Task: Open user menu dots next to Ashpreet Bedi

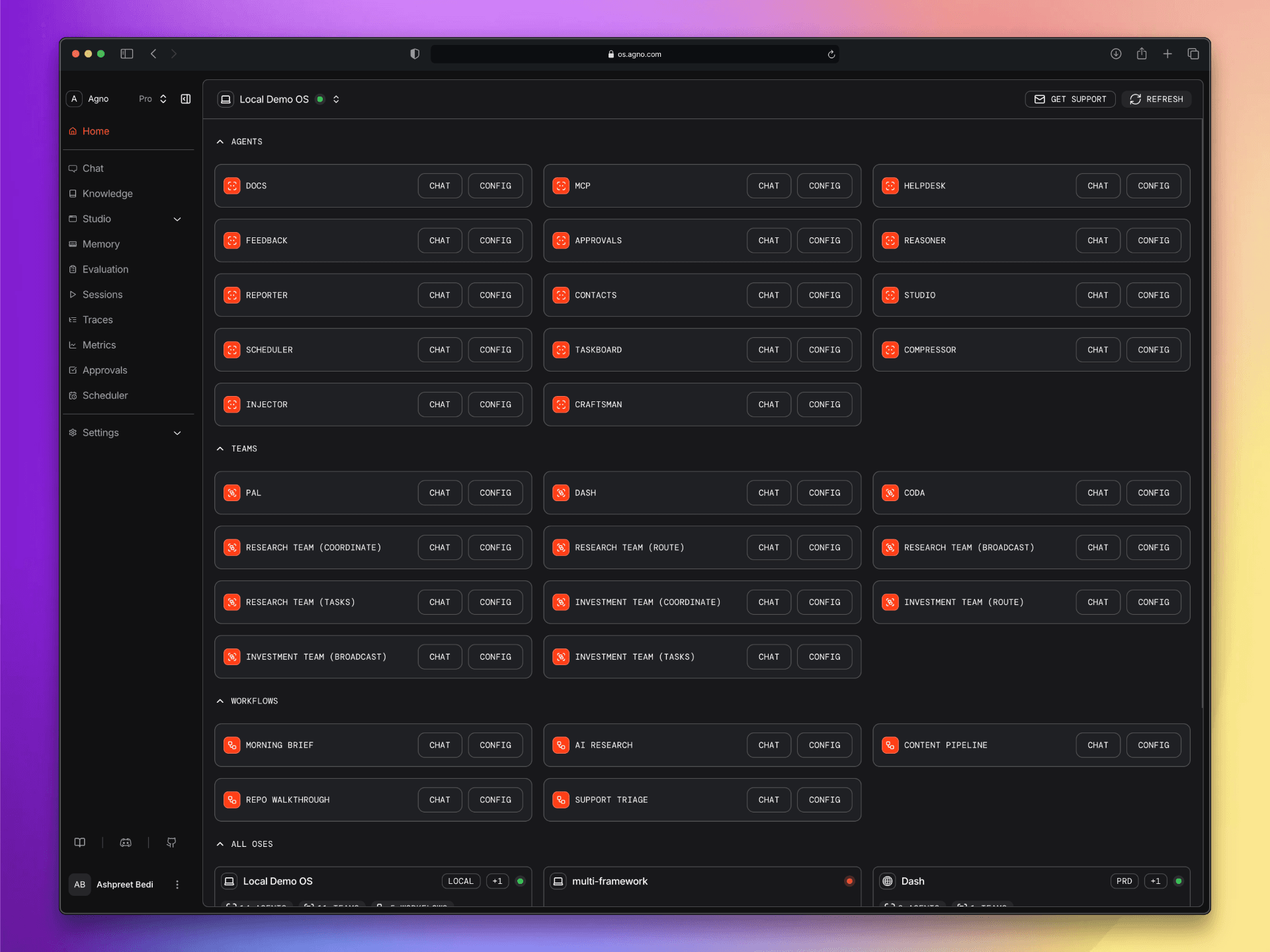Action: click(x=177, y=885)
